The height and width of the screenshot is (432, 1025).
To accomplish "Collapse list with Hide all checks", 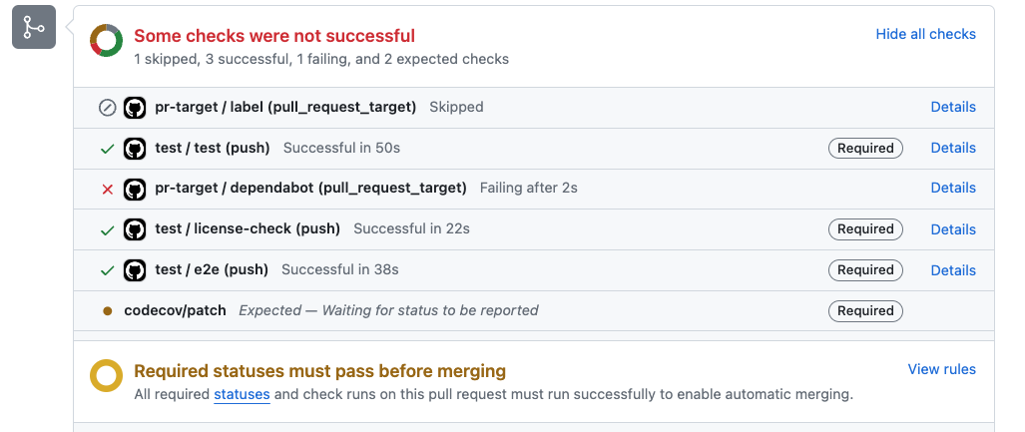I will click(x=926, y=34).
